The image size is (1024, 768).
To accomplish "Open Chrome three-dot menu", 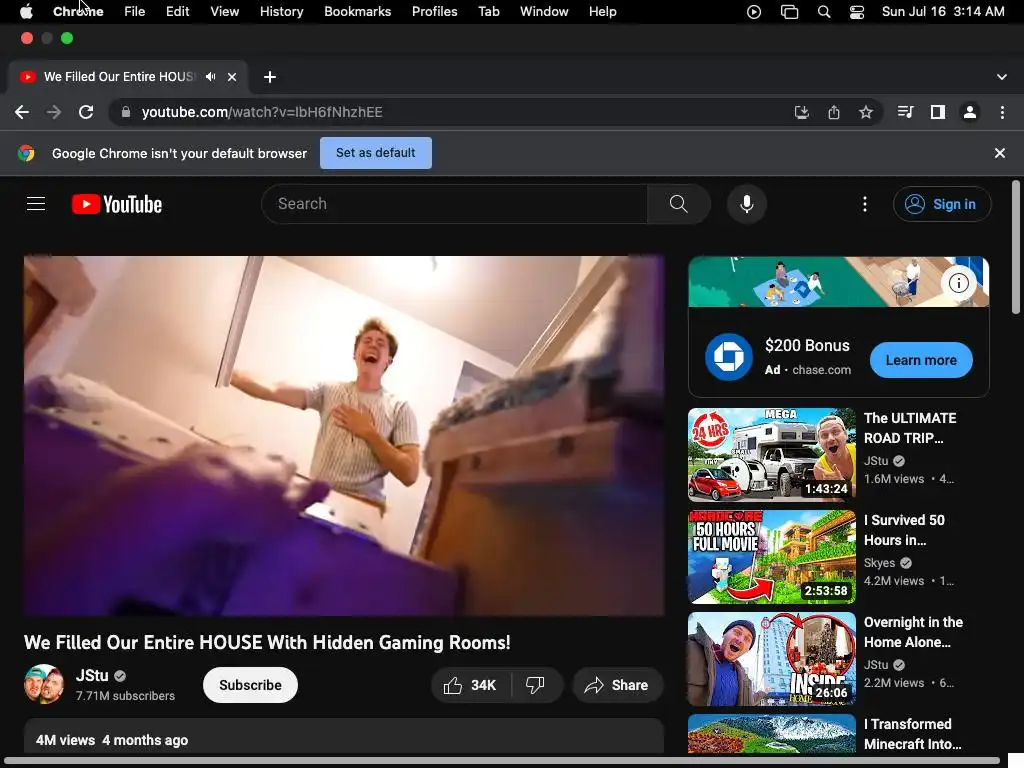I will coord(1002,112).
